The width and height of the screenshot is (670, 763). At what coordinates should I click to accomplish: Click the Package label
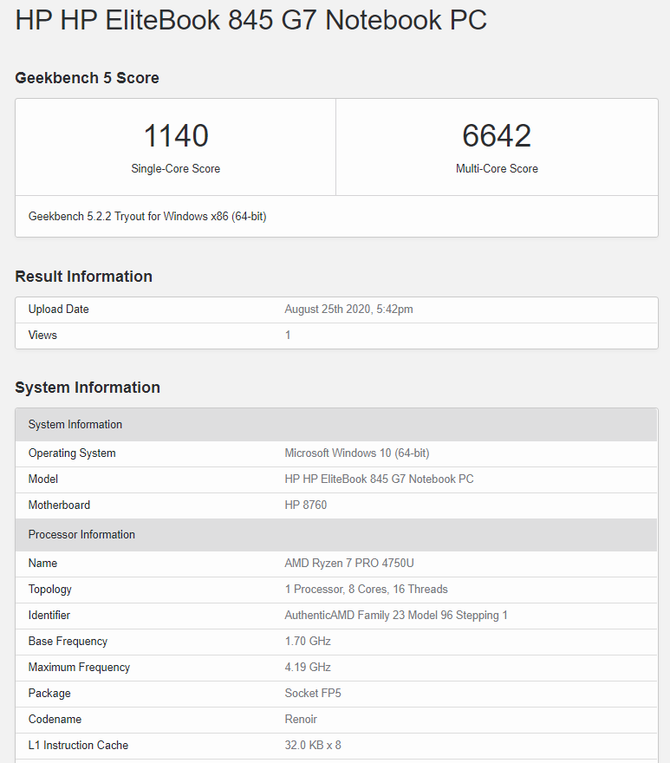49,693
